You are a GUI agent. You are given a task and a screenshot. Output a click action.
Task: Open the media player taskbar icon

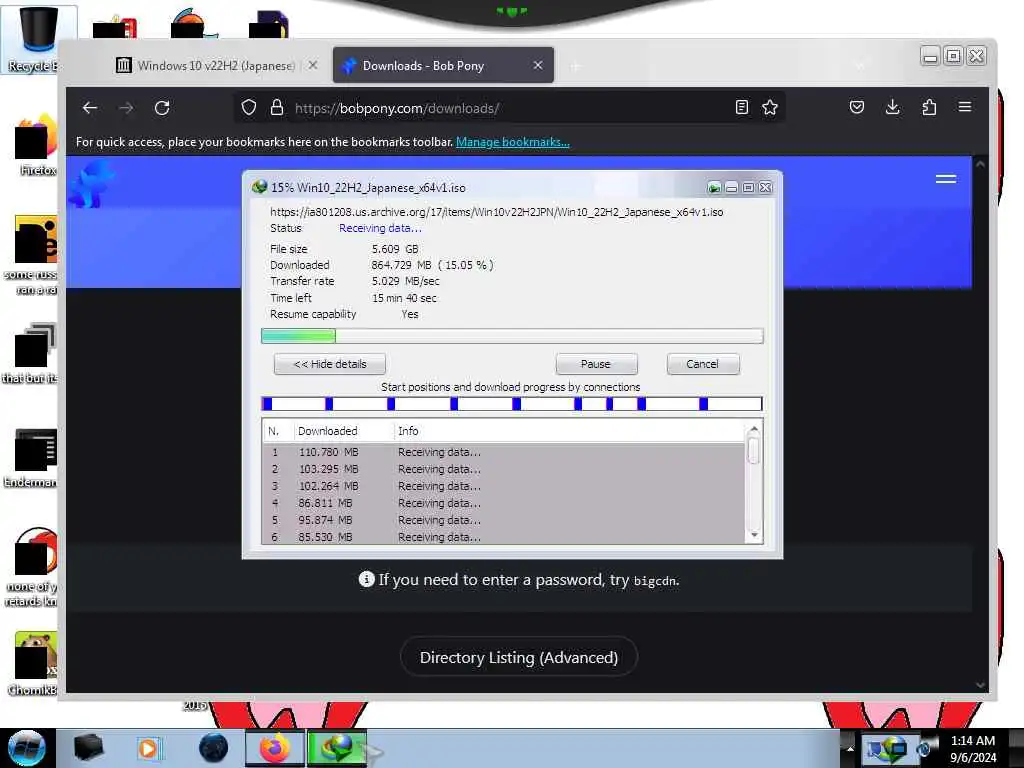coord(149,748)
